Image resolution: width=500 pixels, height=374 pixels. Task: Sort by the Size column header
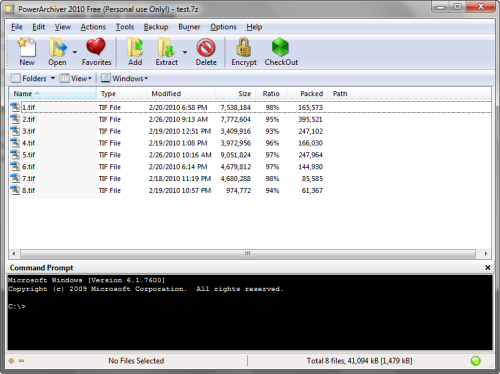click(235, 94)
